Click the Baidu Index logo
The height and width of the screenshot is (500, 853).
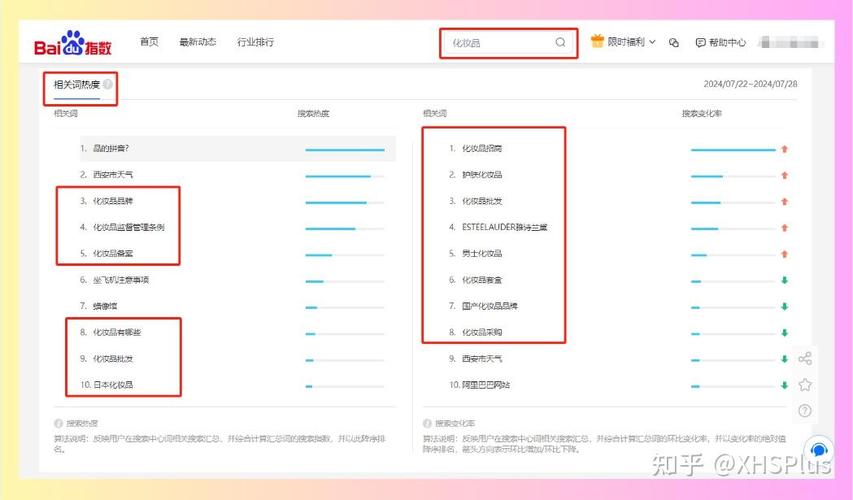(x=72, y=43)
